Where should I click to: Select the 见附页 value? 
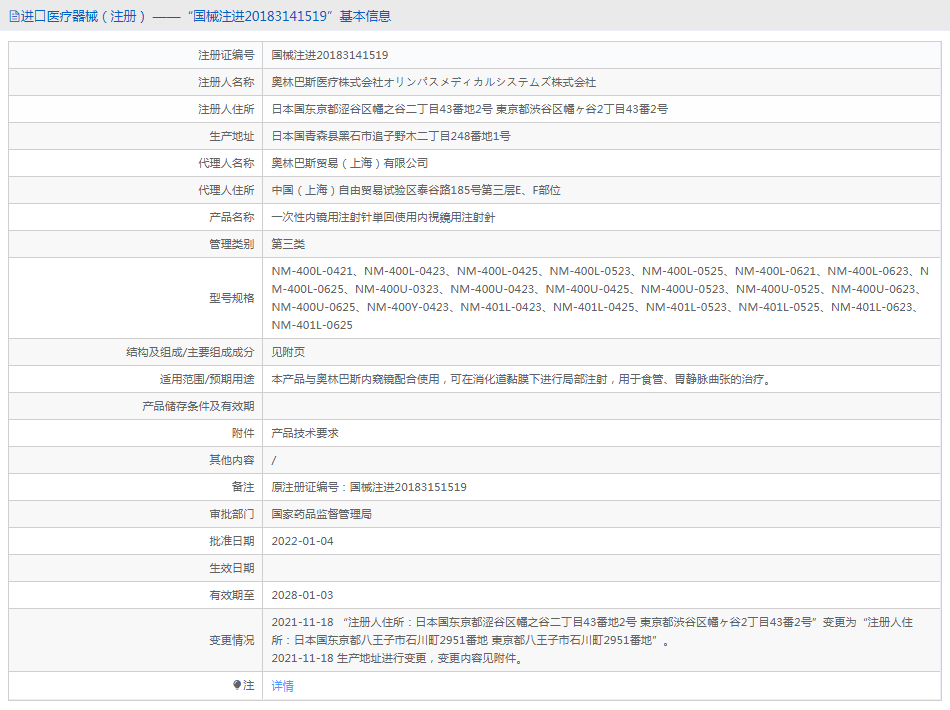click(288, 352)
